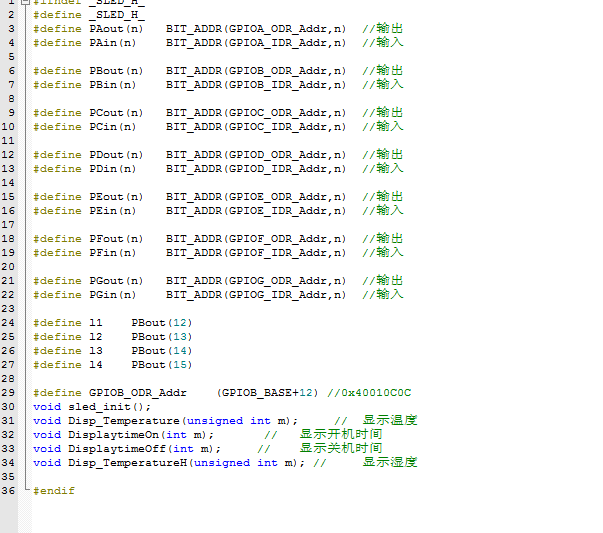
Task: Click 'BIT_ADDR(GPIOB_ODR_Addr,n)' on line 6
Action: point(256,71)
